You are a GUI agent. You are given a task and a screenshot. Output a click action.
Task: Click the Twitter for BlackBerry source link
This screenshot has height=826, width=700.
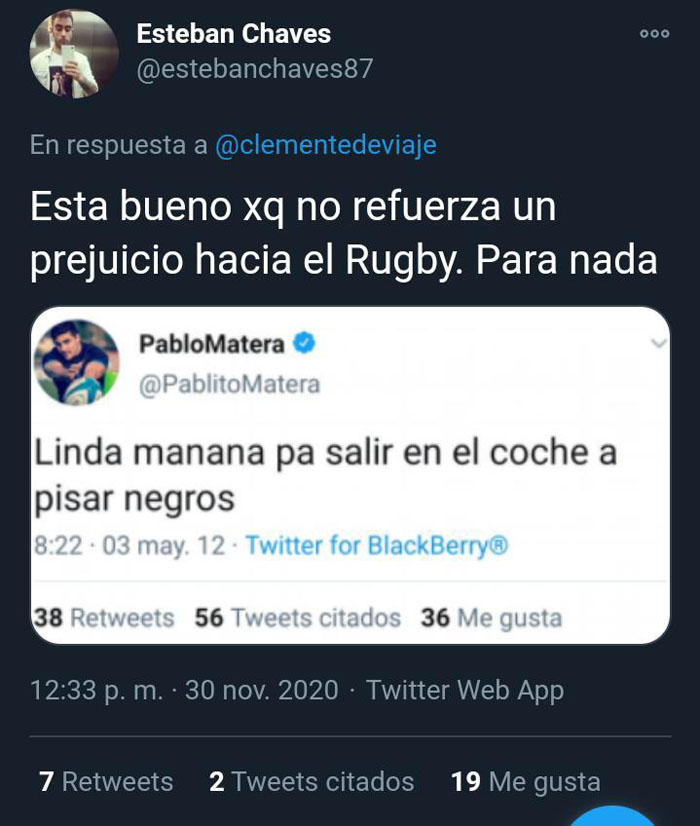pyautogui.click(x=377, y=545)
